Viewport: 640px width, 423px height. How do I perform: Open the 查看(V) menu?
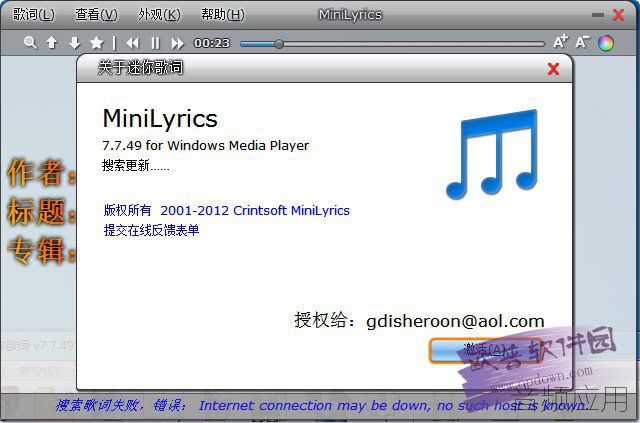tap(96, 15)
